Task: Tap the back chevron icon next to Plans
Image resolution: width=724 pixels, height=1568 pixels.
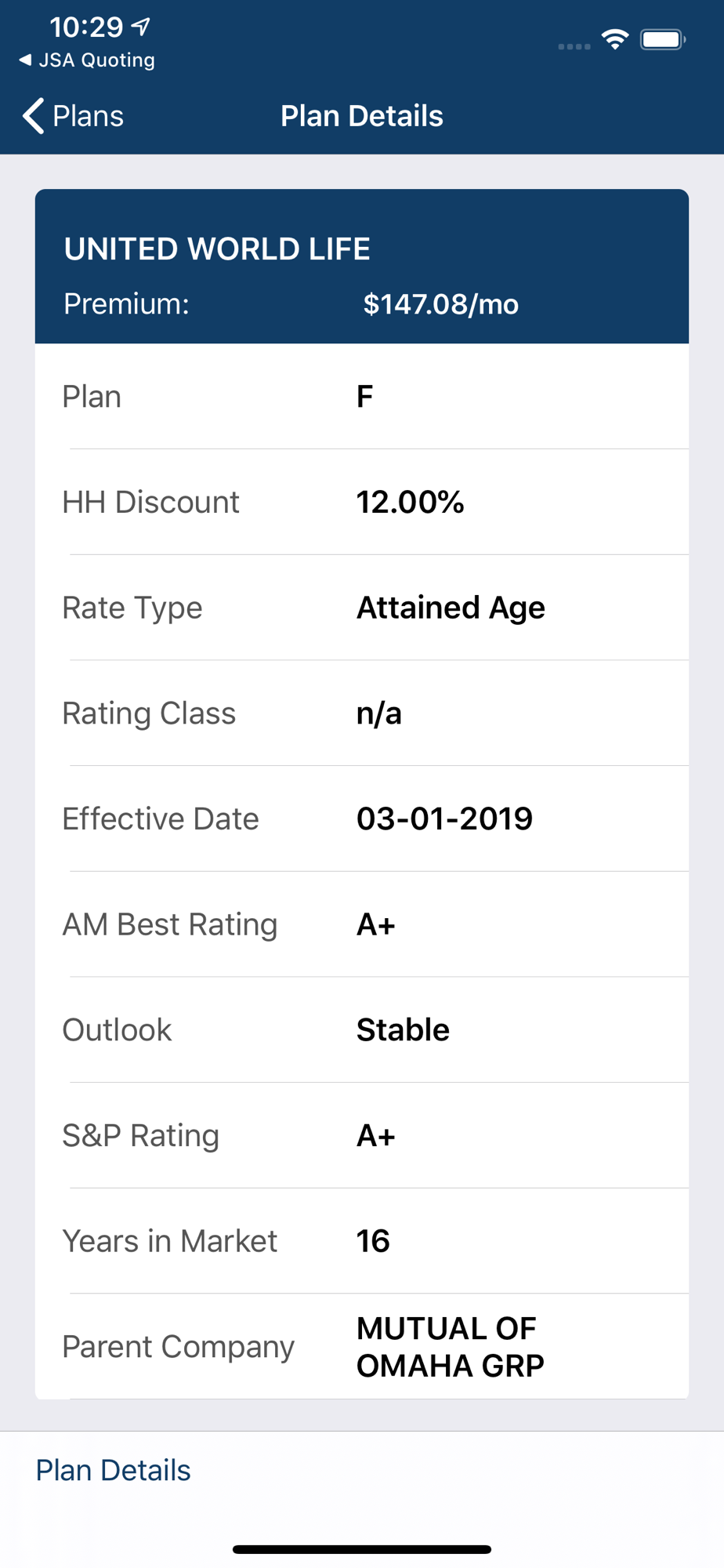Action: (33, 116)
